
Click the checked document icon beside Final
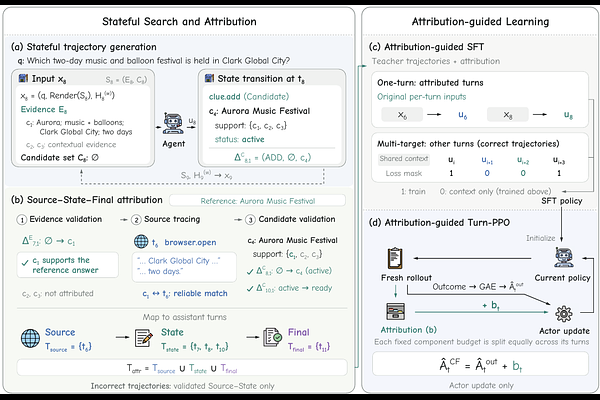(272, 338)
